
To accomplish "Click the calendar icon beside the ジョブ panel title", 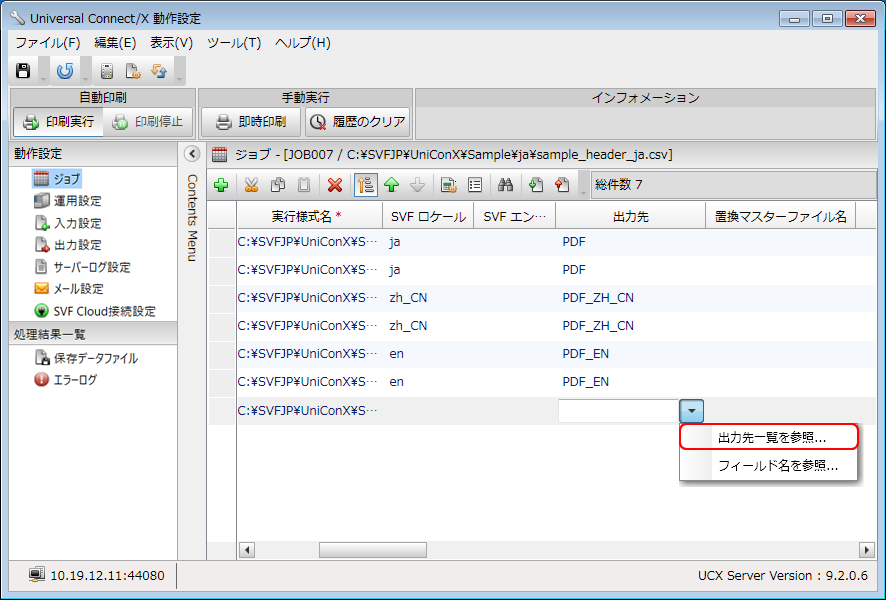I will (219, 154).
